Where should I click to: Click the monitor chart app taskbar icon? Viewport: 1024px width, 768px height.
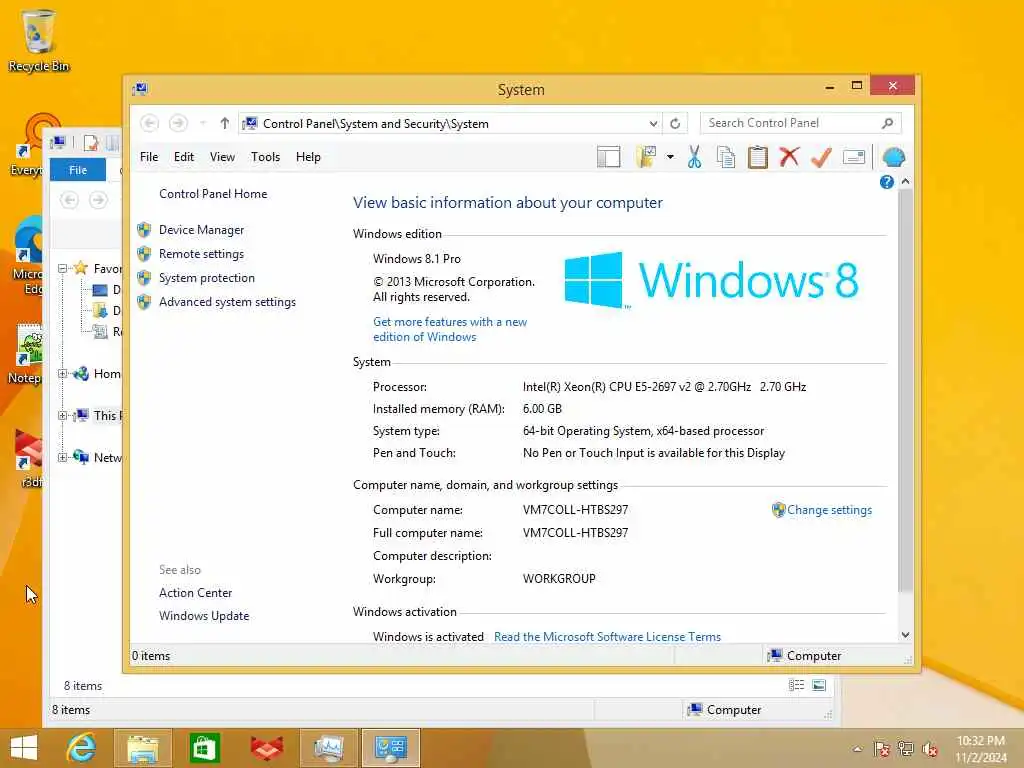point(328,748)
